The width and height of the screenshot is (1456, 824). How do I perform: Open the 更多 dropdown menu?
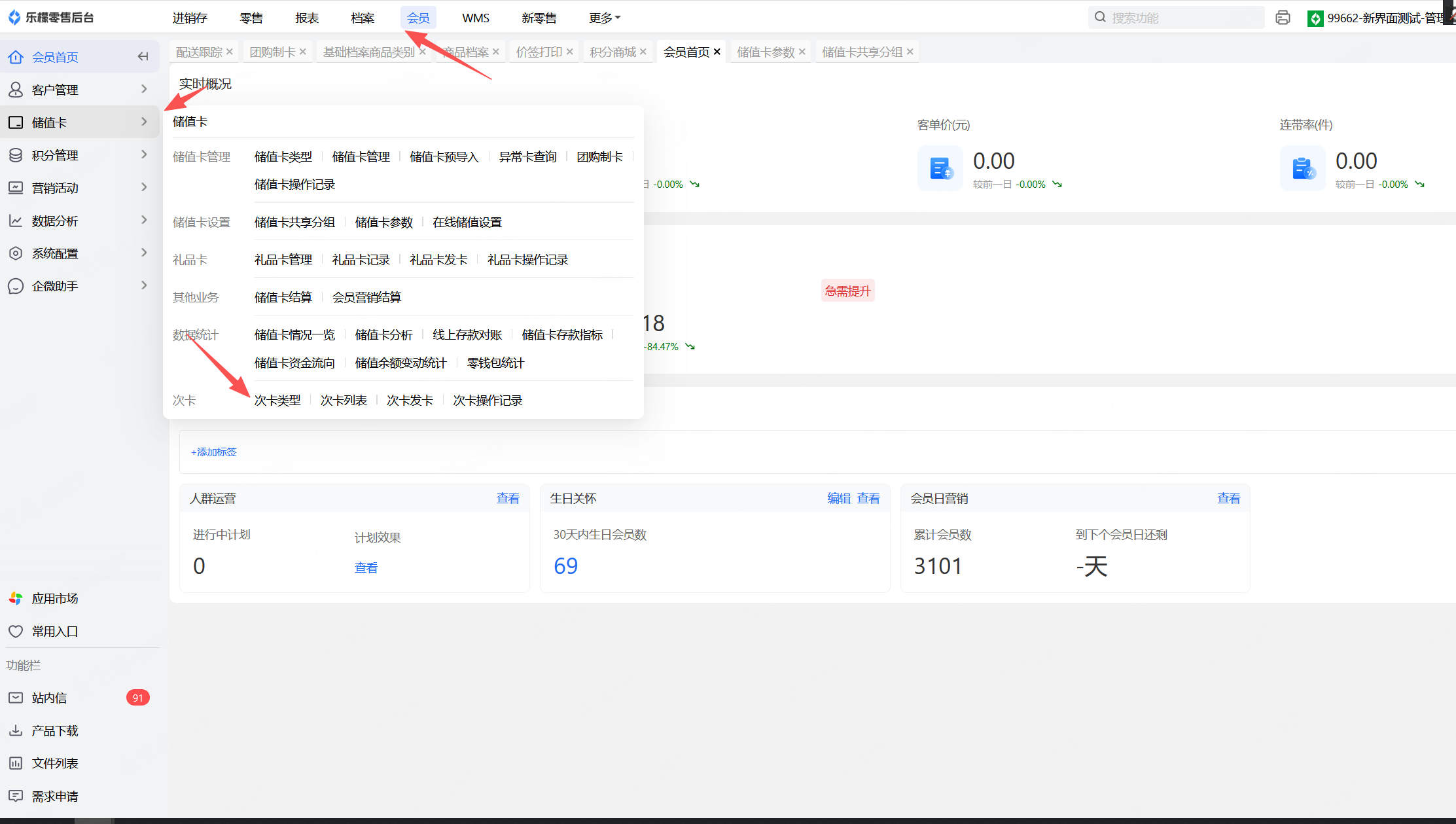(604, 18)
